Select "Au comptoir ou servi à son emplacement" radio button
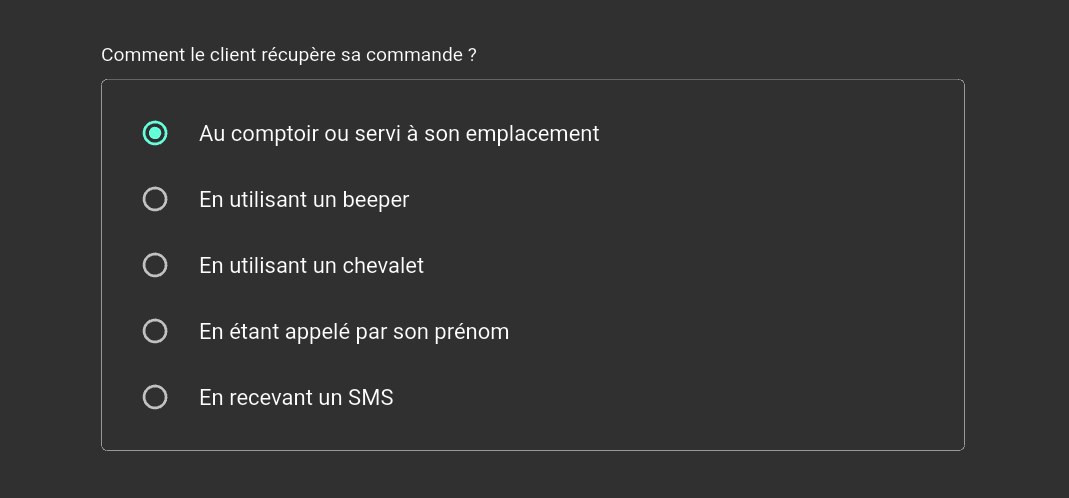This screenshot has height=498, width=1069. click(x=155, y=133)
